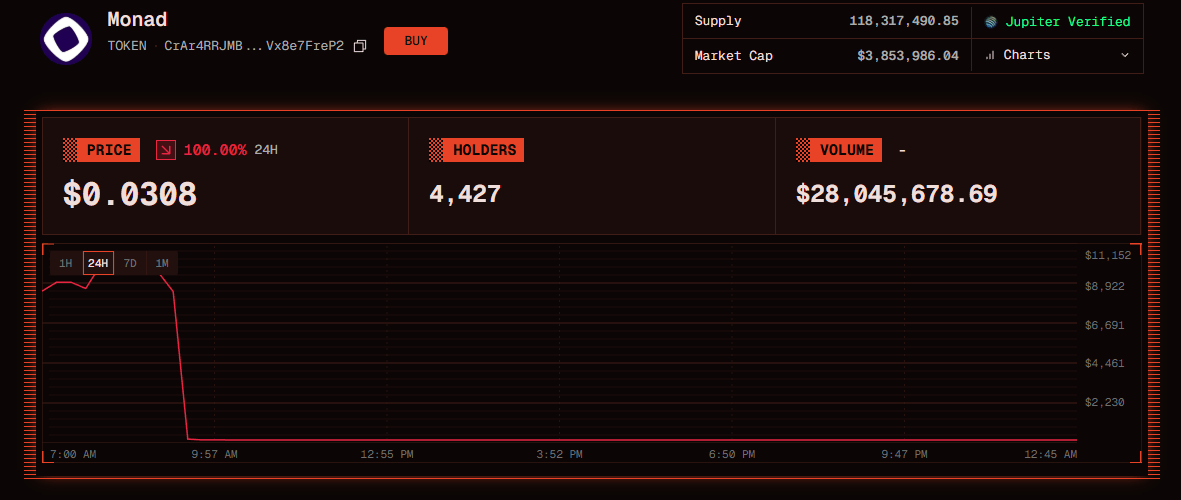
Task: Click the 9:47 PM x-axis label
Action: tap(904, 455)
